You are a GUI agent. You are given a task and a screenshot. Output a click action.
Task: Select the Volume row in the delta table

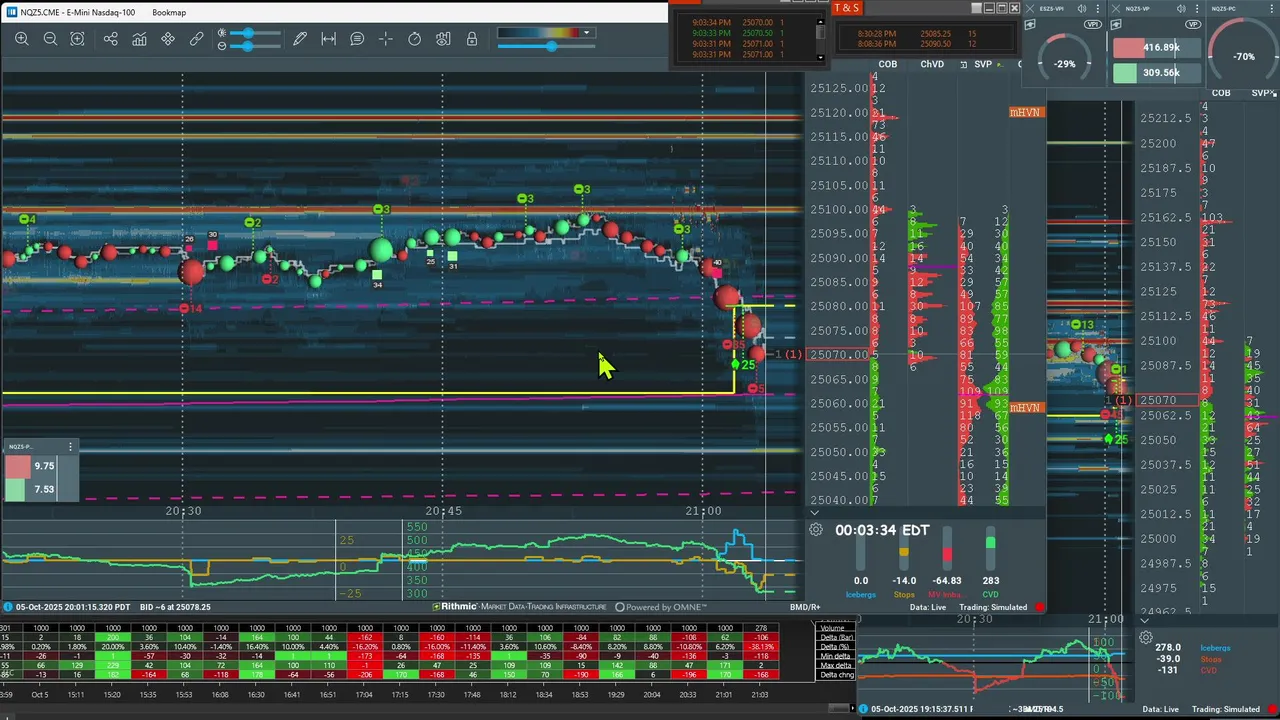[x=834, y=627]
